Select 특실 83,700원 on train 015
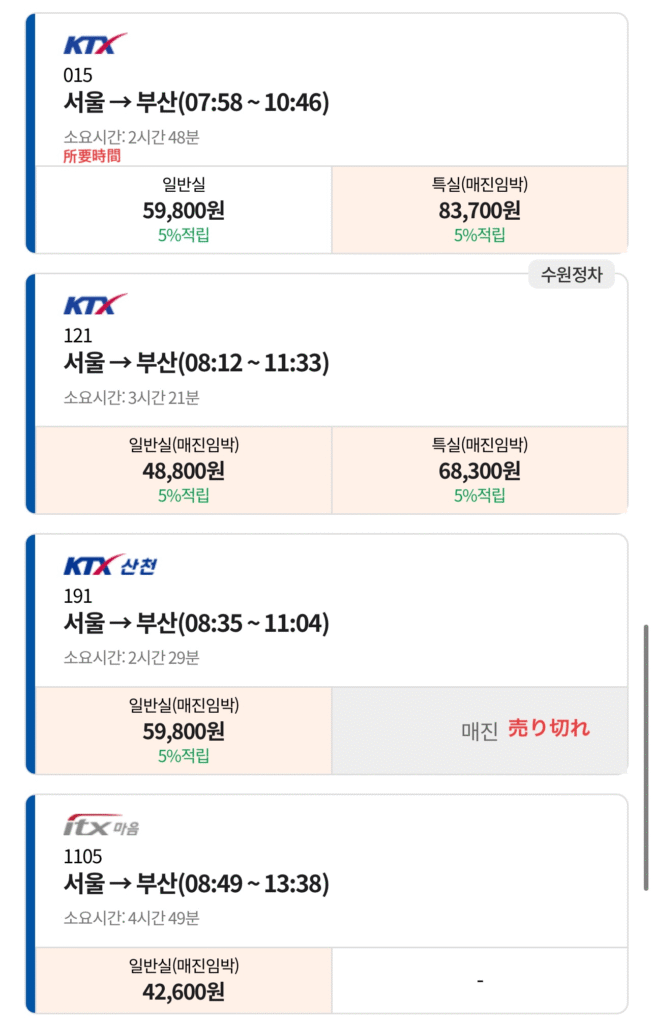Screen dimensions: 653x1024 pyautogui.click(x=479, y=210)
